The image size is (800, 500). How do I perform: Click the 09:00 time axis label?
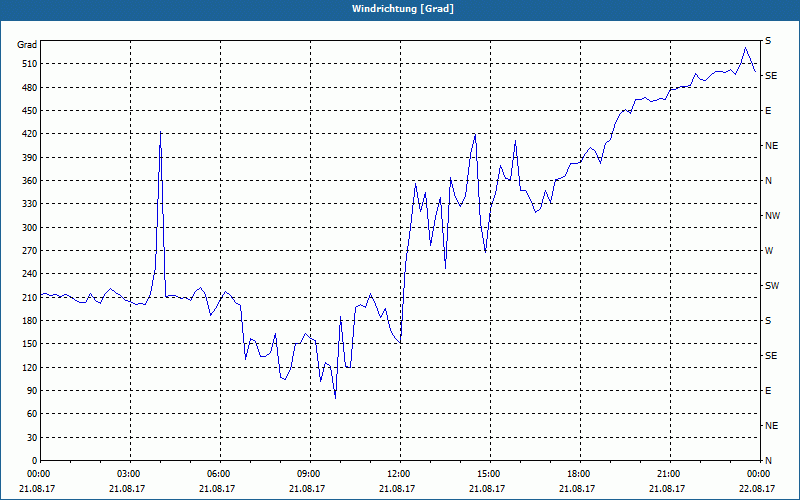tap(310, 473)
